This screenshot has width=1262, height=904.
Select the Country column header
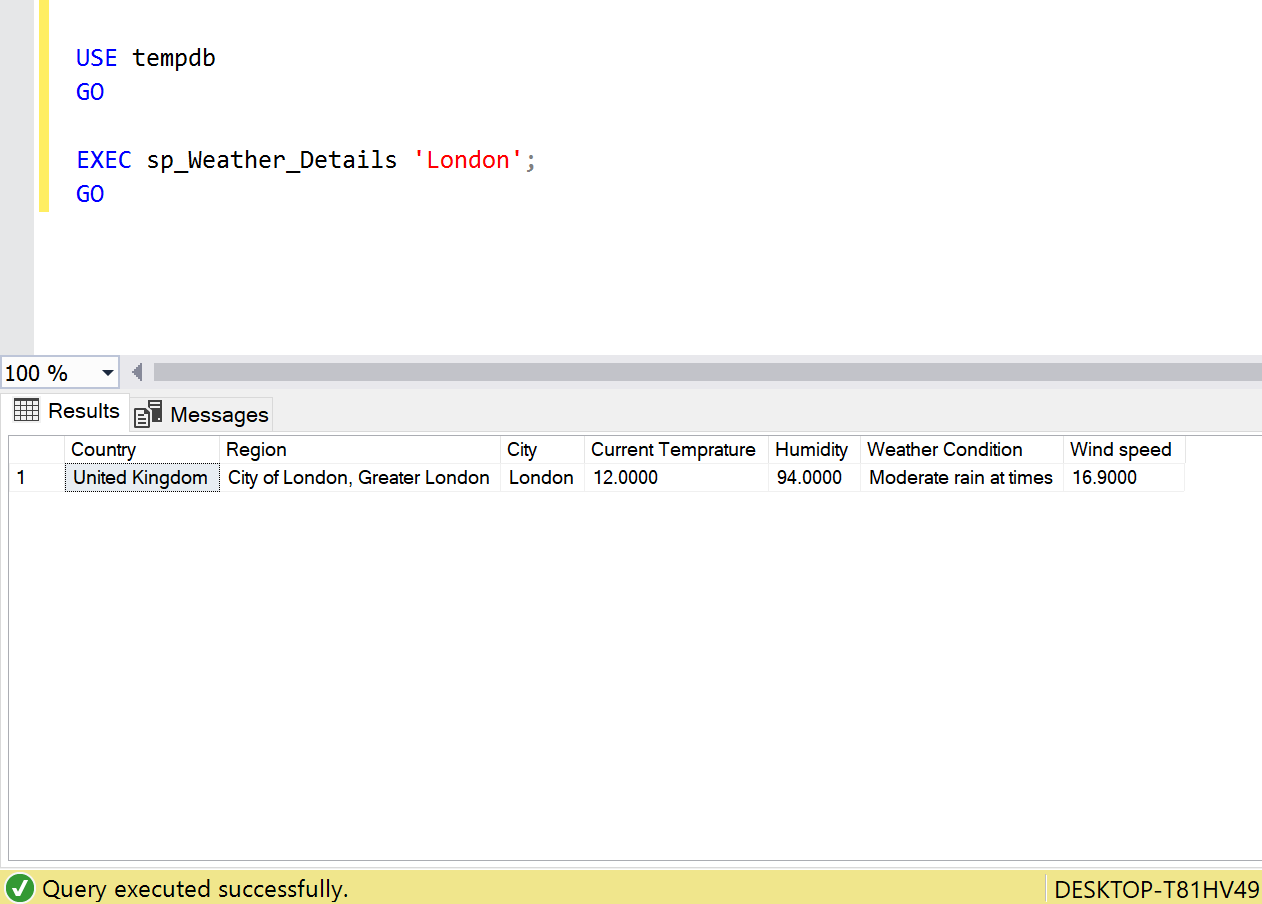(141, 450)
